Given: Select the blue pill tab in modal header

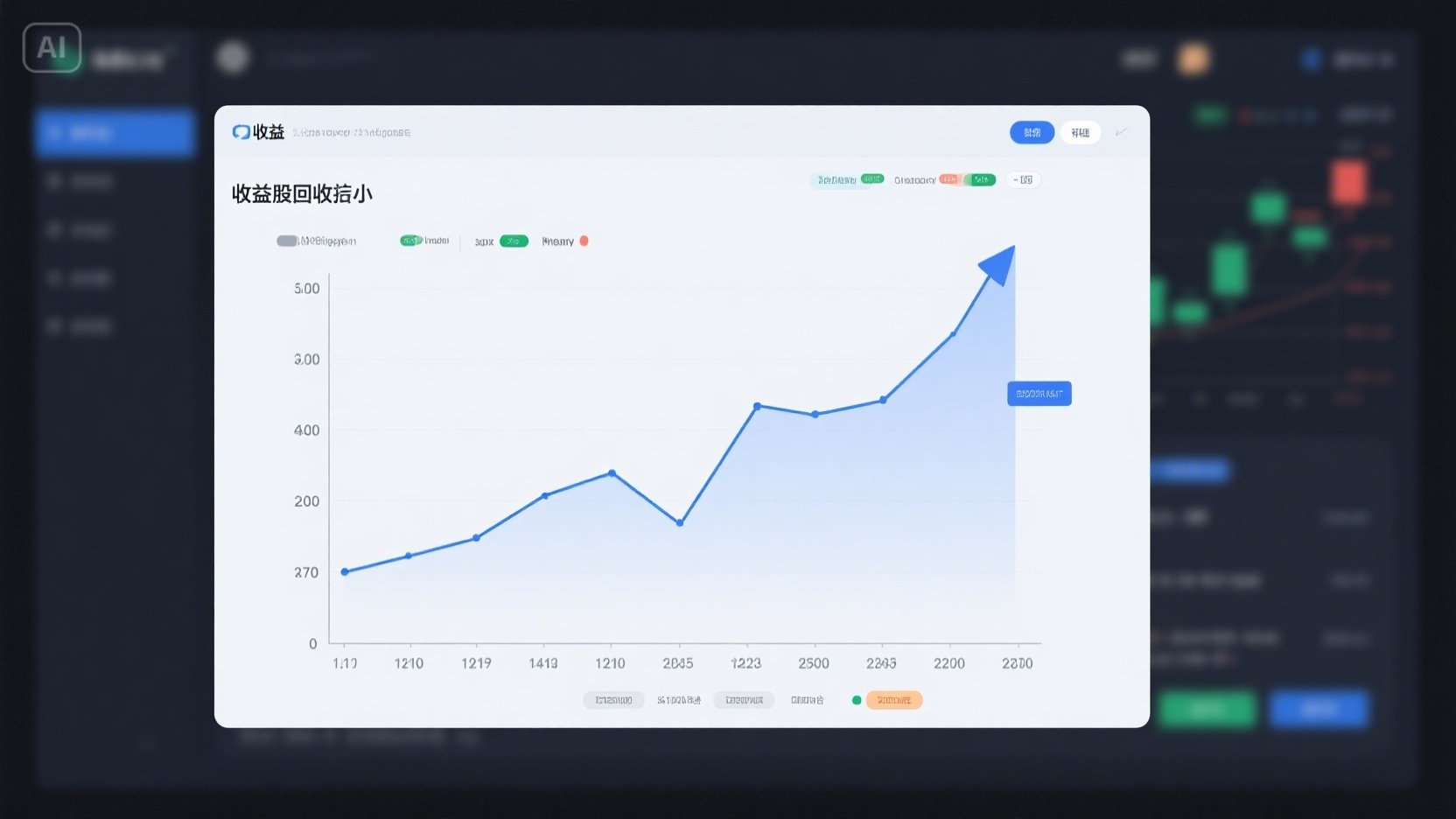Looking at the screenshot, I should click(1032, 132).
